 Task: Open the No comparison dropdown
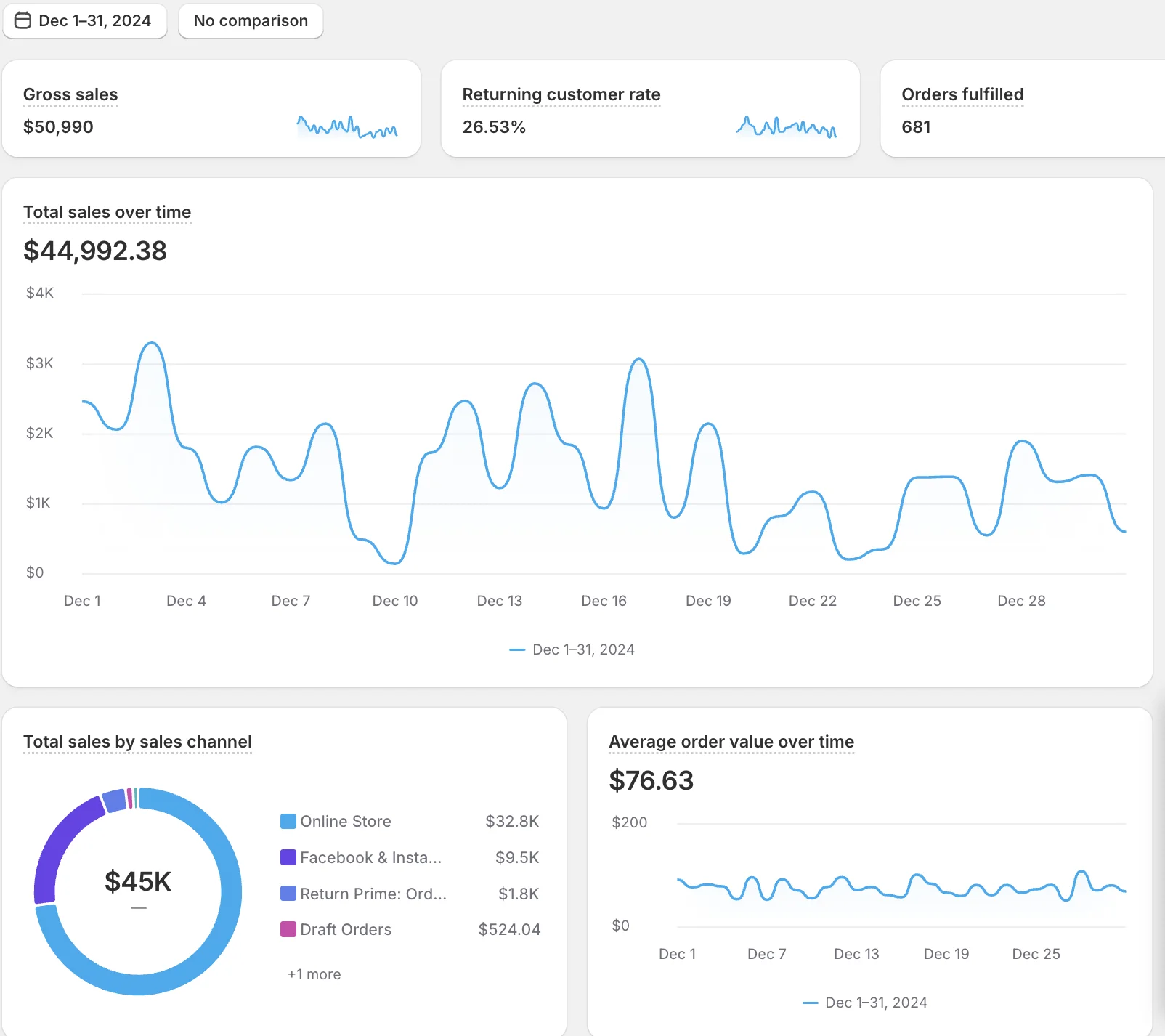[x=251, y=20]
